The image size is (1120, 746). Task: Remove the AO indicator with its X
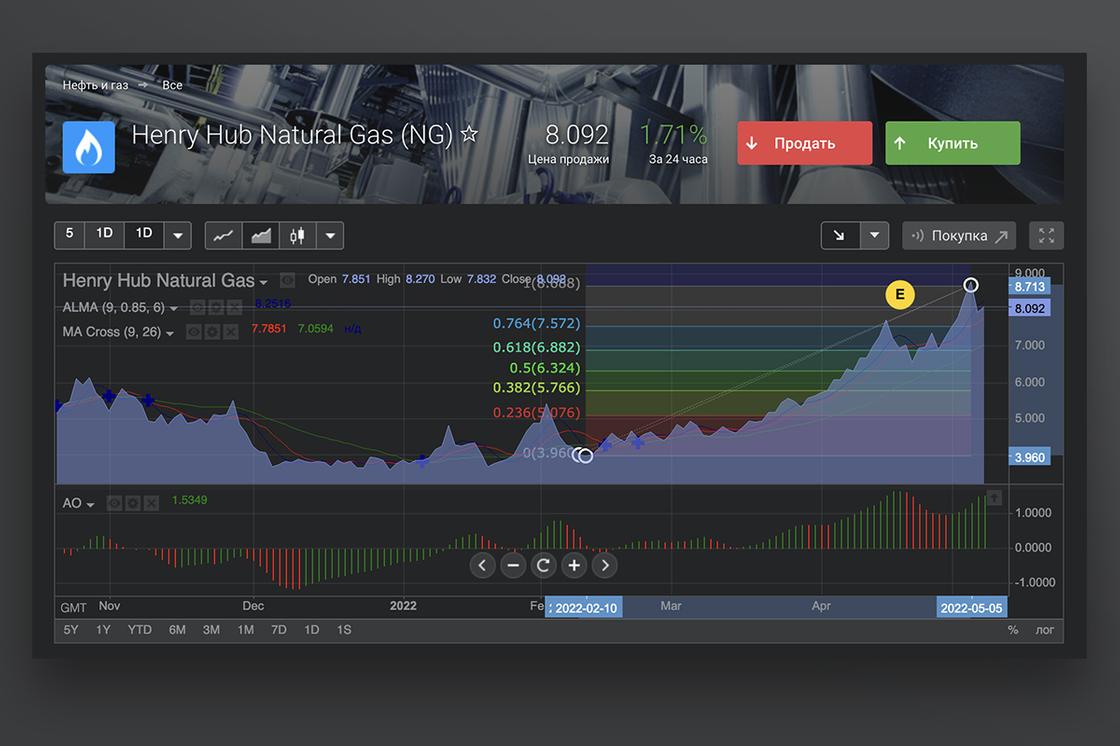coord(151,504)
